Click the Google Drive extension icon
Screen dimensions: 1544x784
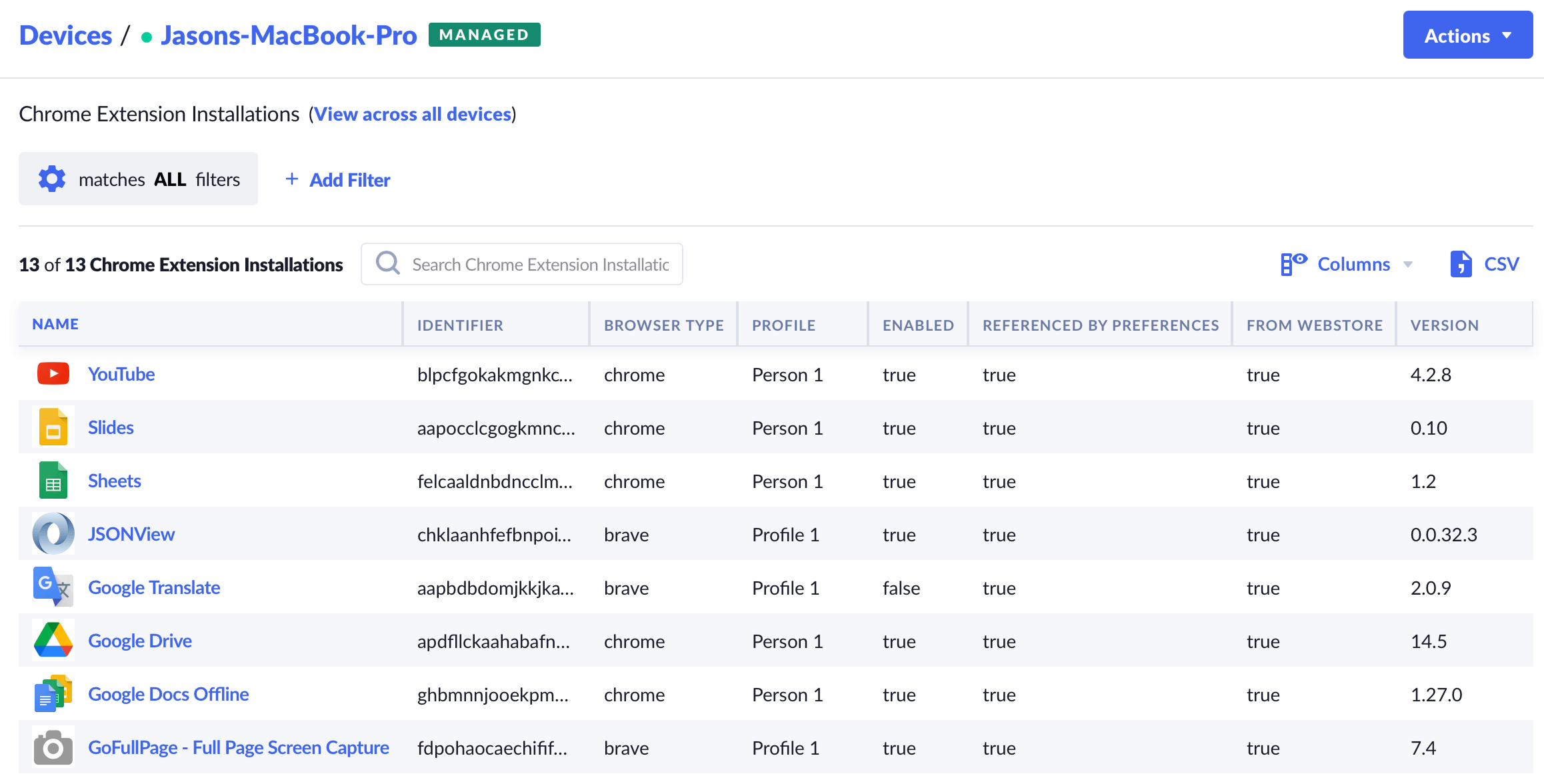(53, 641)
